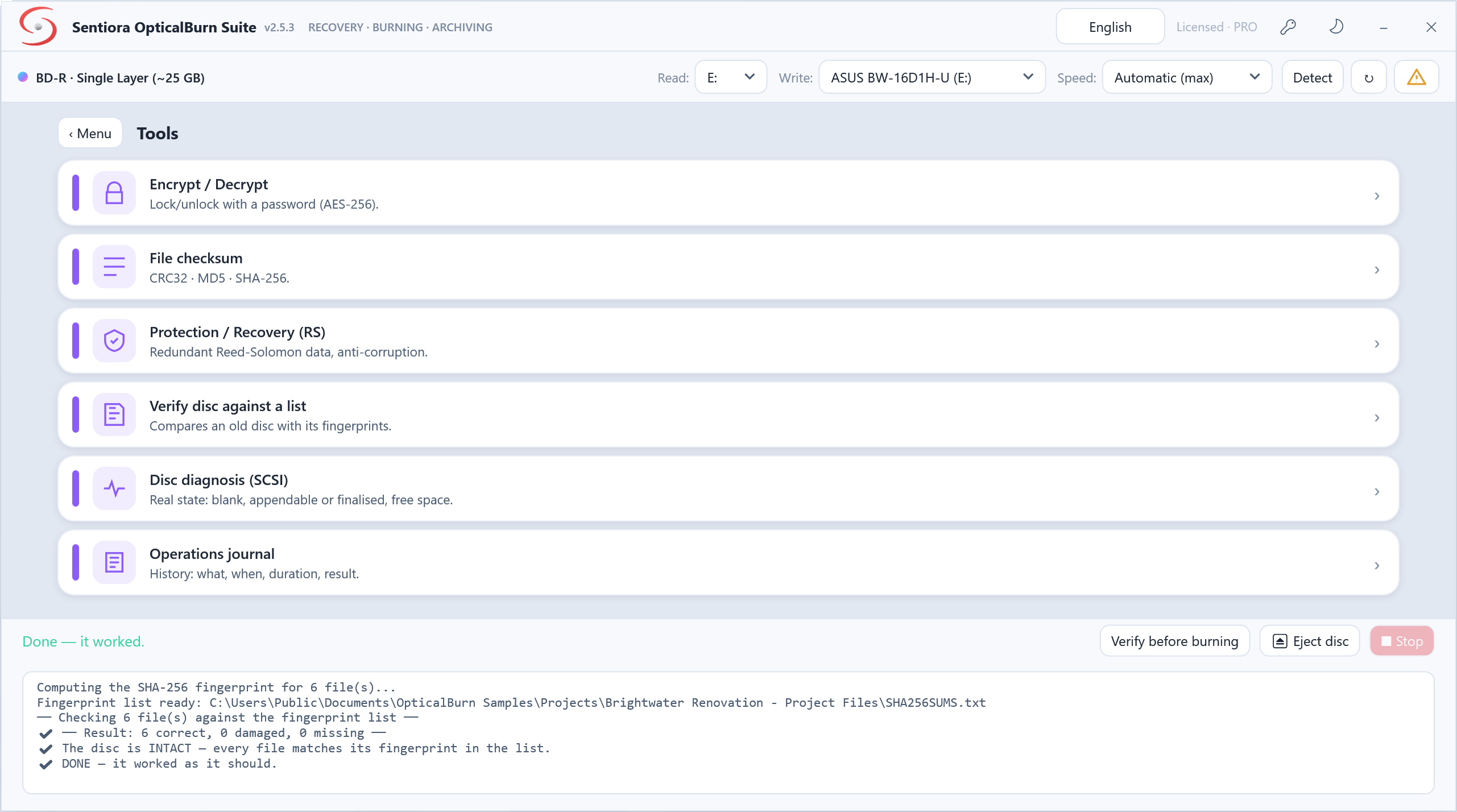1457x812 pixels.
Task: Click the eject icon in Eject disc
Action: click(x=1280, y=641)
